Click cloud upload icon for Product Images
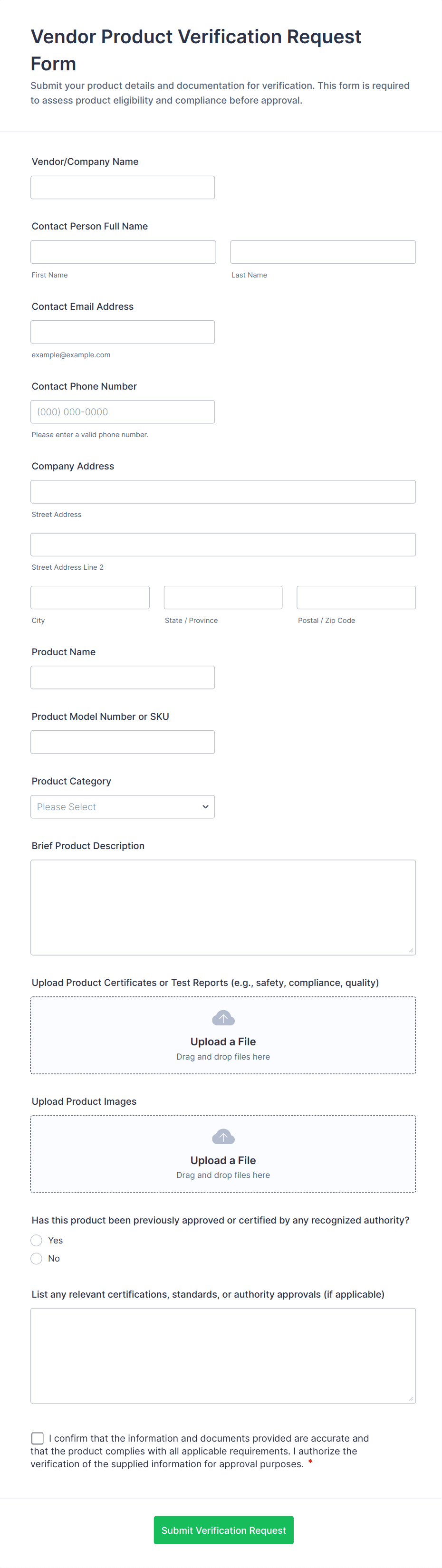The height and width of the screenshot is (1568, 442). click(223, 1137)
